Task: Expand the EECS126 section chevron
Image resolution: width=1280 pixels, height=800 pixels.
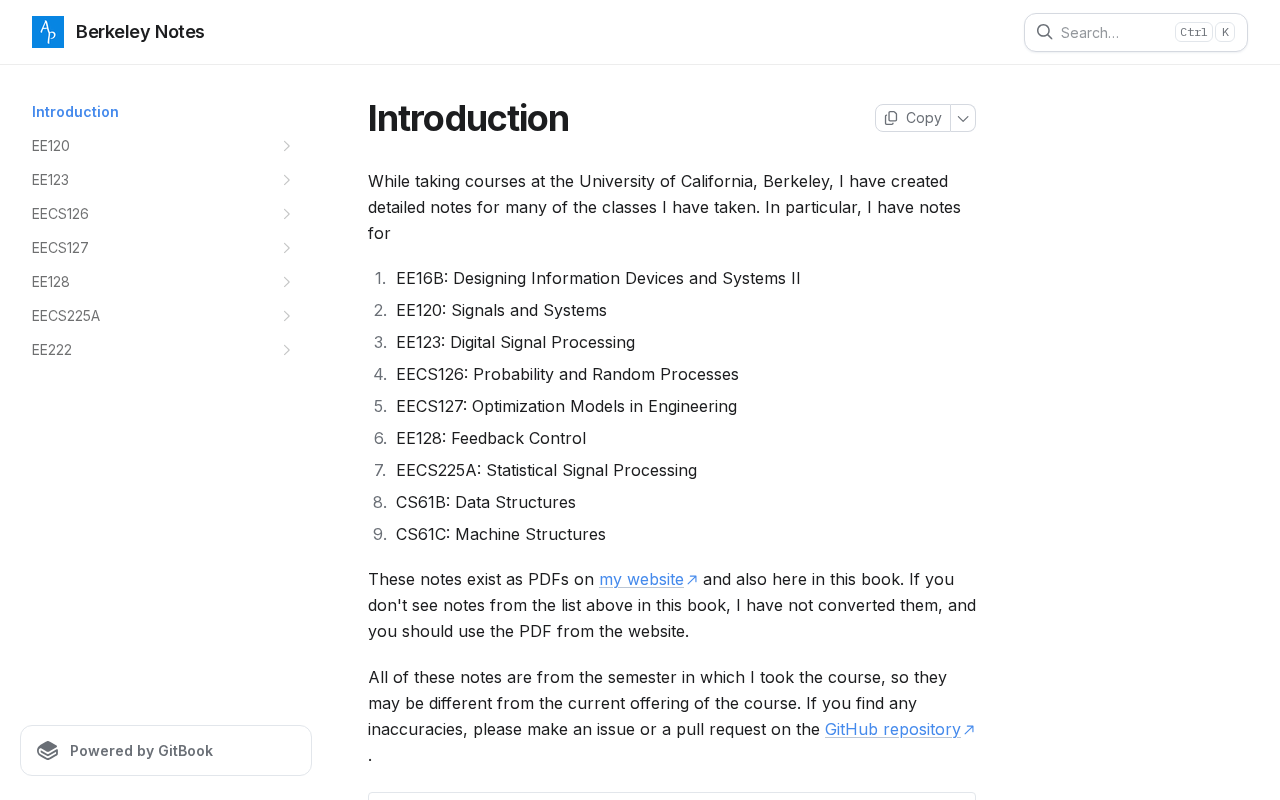Action: (287, 214)
